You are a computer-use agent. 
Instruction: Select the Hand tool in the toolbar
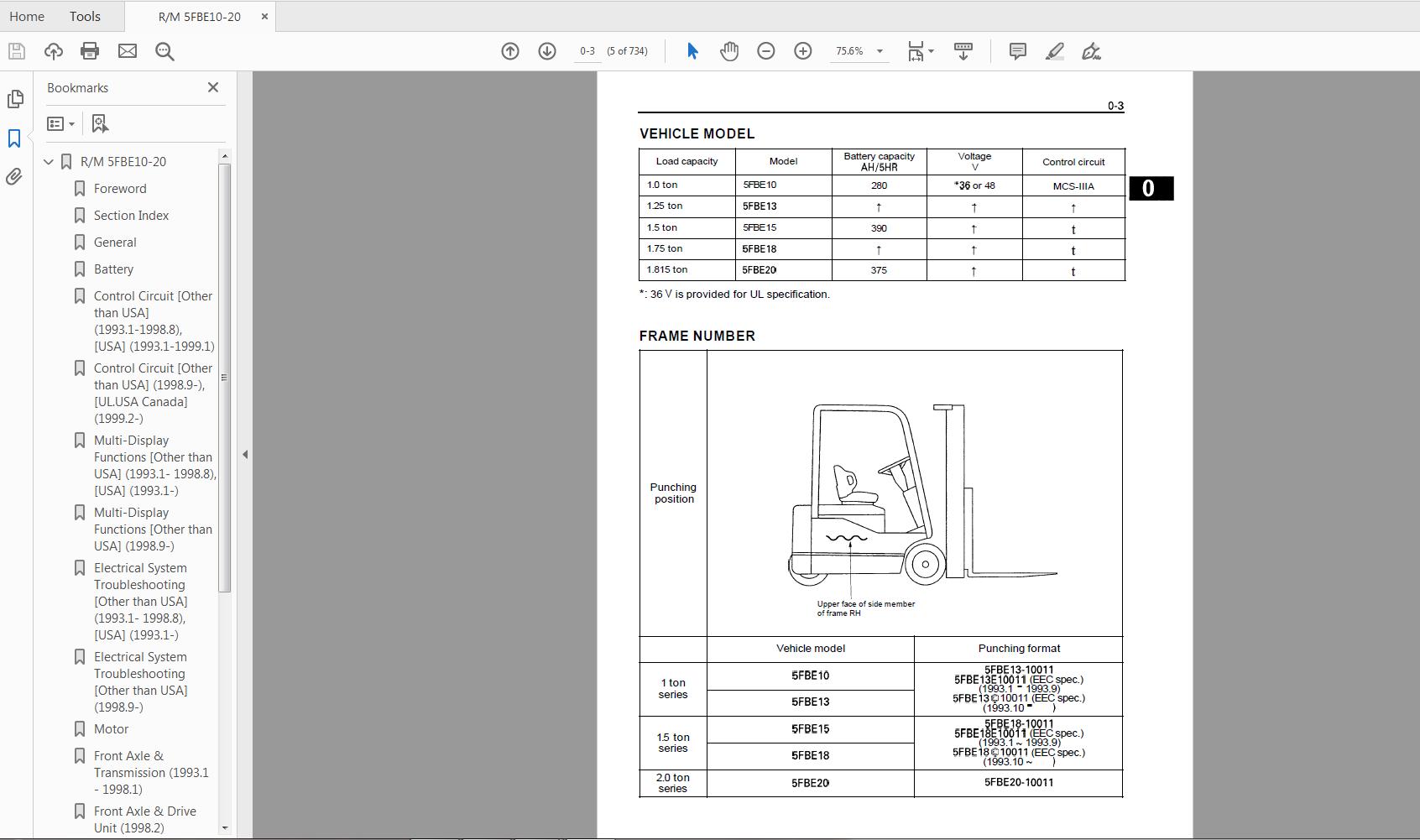point(728,51)
